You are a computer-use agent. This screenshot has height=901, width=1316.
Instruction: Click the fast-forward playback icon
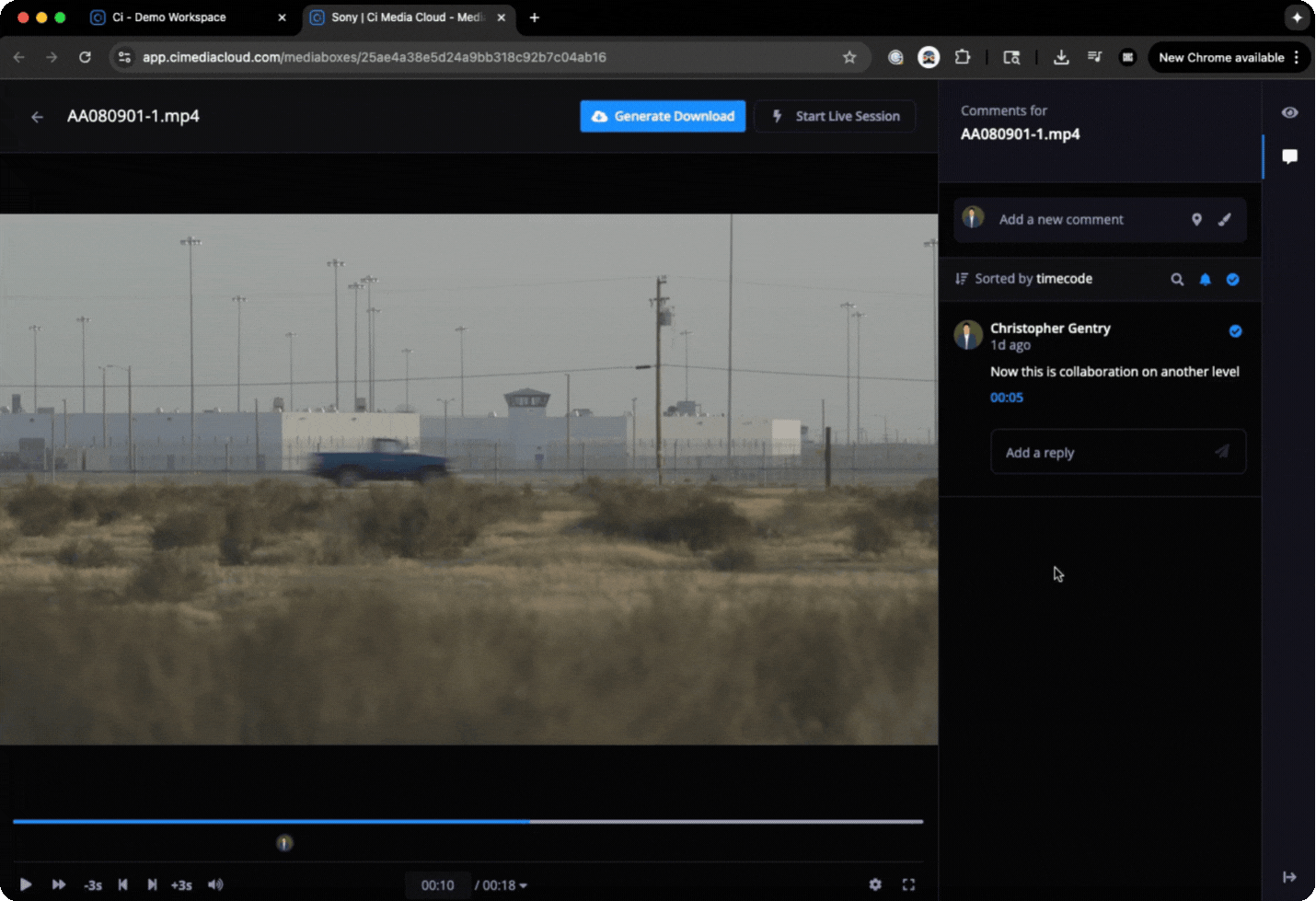point(59,884)
